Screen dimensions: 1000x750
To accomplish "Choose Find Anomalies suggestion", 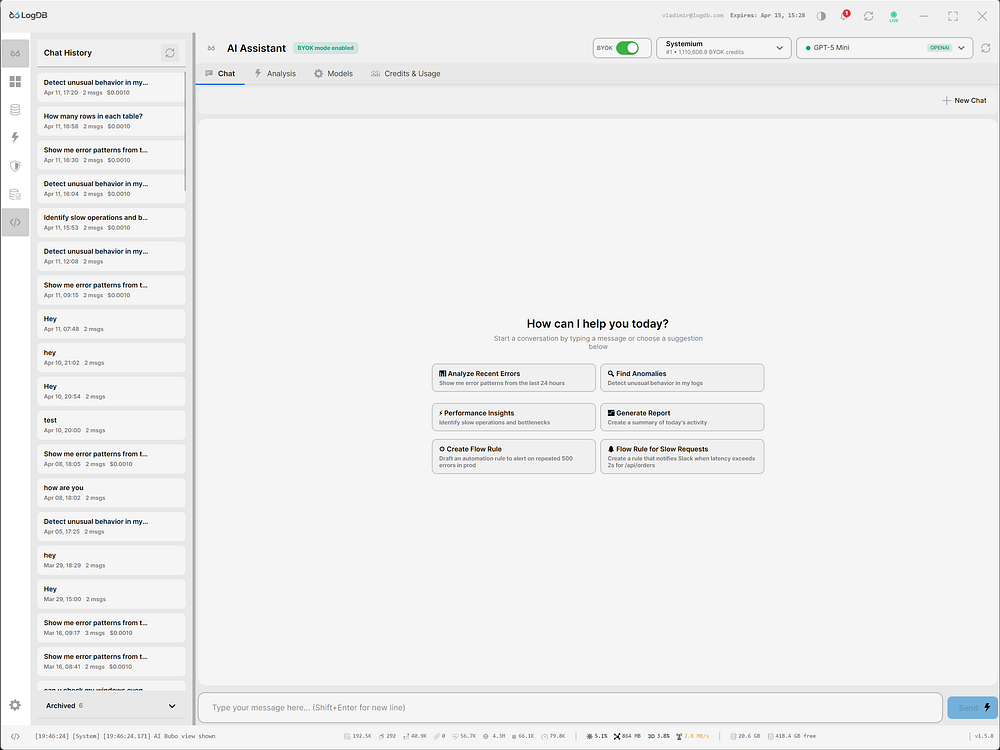I will point(682,378).
